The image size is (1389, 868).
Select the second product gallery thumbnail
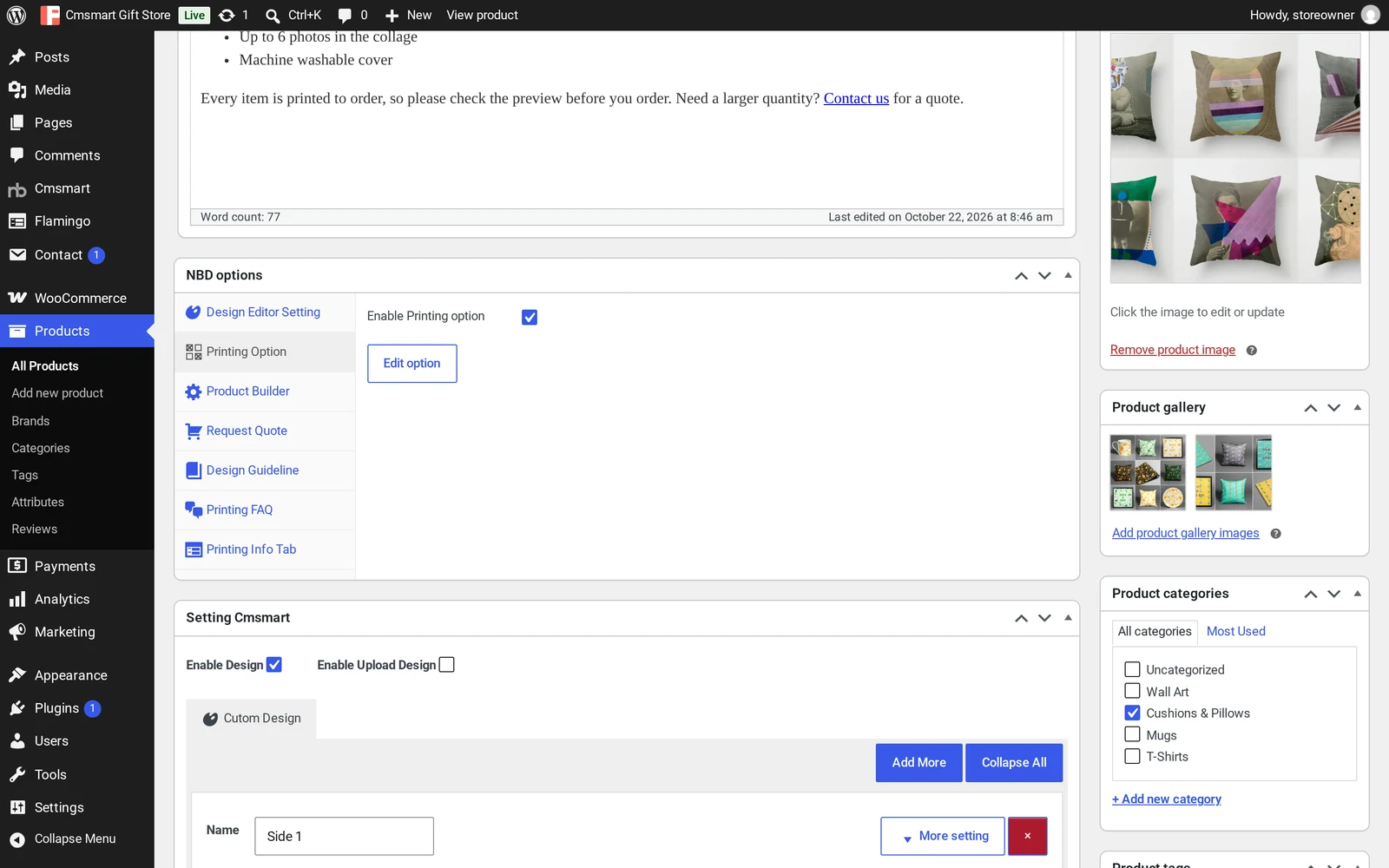click(1233, 472)
